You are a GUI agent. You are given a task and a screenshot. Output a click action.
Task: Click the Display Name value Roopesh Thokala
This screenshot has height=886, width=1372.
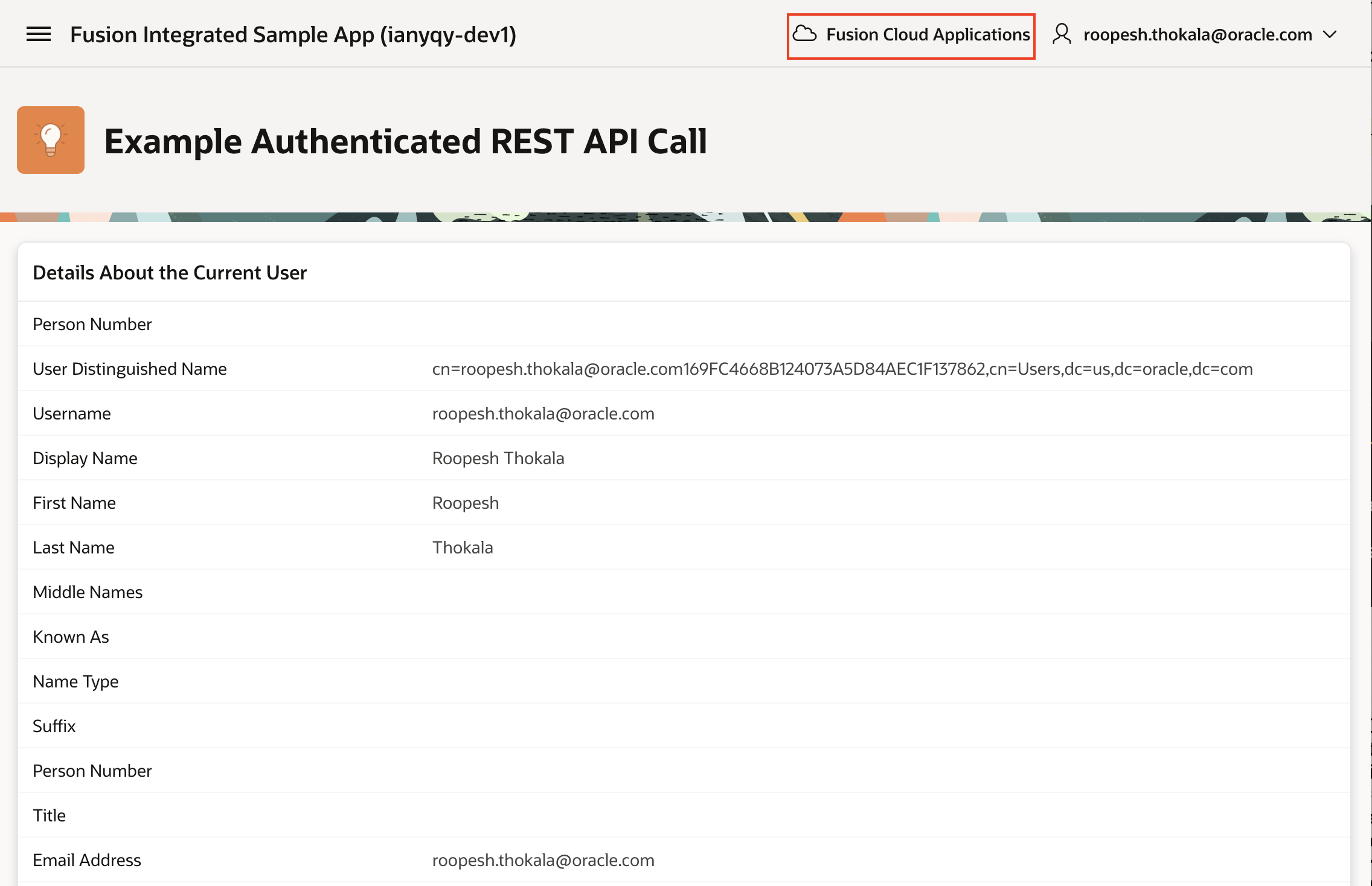pos(498,458)
